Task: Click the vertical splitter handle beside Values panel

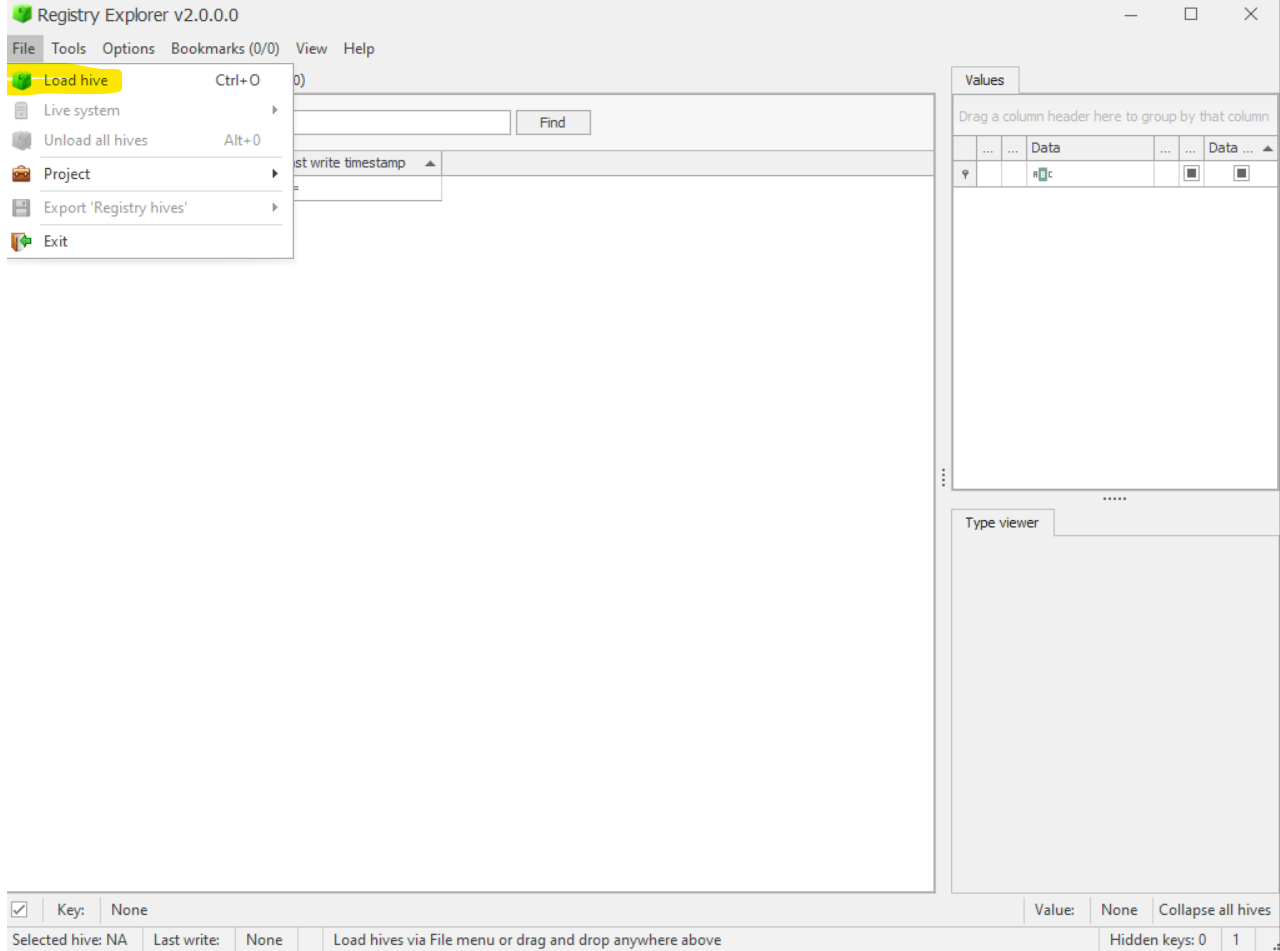Action: click(943, 478)
